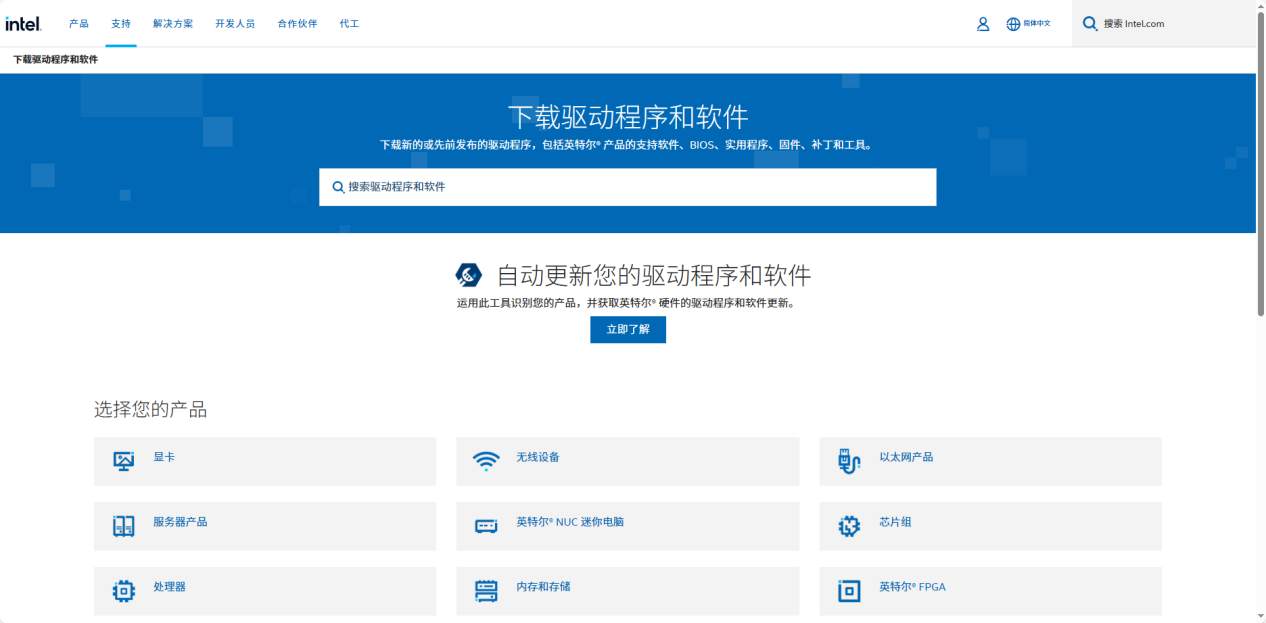Click the account person icon
The image size is (1266, 623).
tap(983, 23)
